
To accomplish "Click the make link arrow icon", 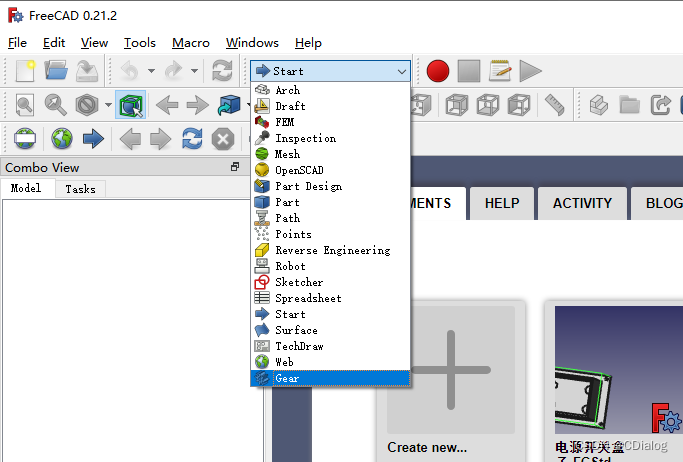I will click(660, 105).
